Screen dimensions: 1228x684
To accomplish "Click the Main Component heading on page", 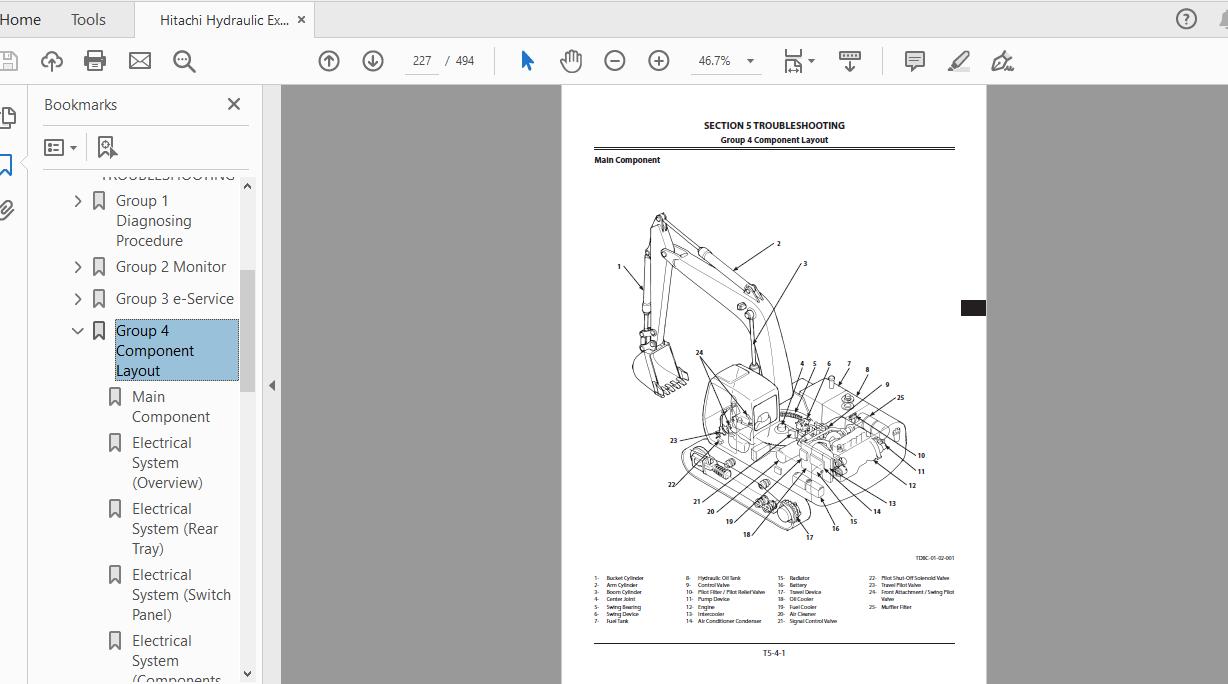I will click(627, 160).
